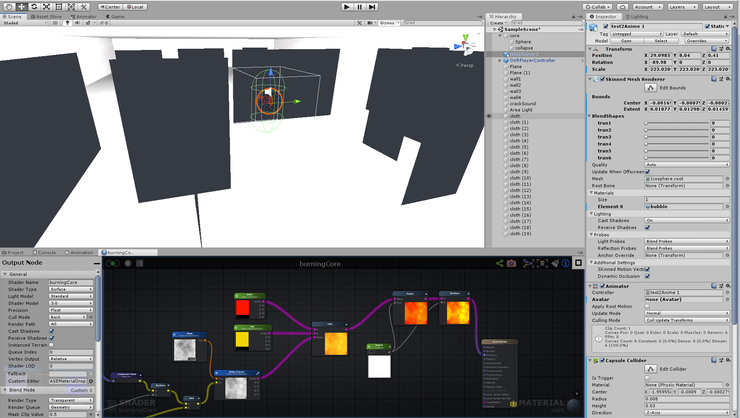Screen dimensions: 740x418
Task: Open the Transform component settings gear
Action: pos(728,49)
